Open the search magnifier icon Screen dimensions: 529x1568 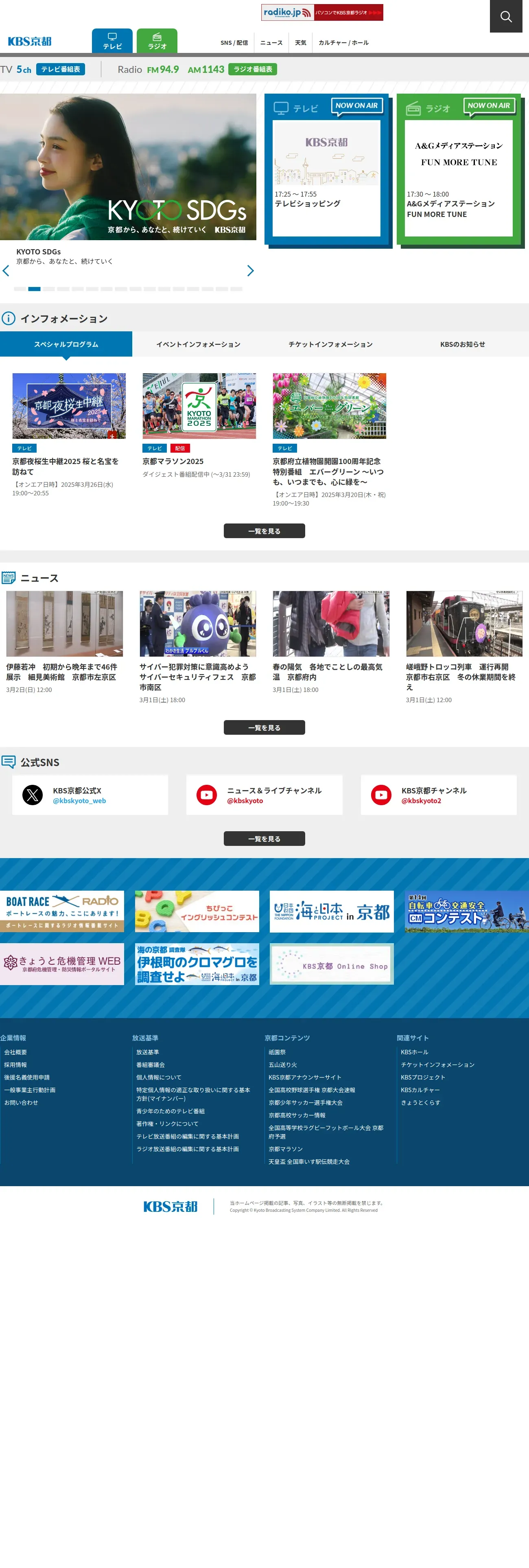click(506, 16)
